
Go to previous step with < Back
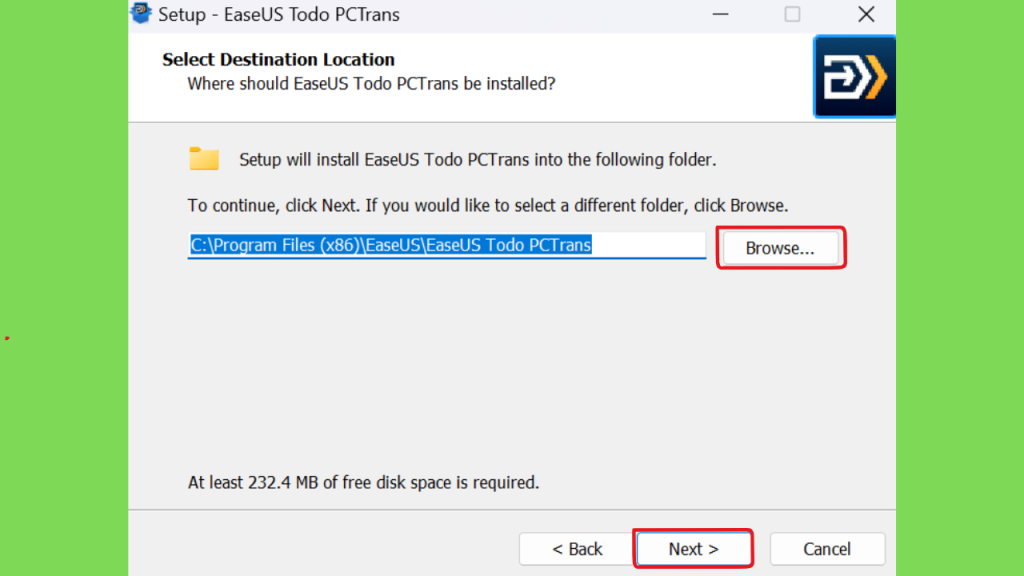[x=577, y=549]
